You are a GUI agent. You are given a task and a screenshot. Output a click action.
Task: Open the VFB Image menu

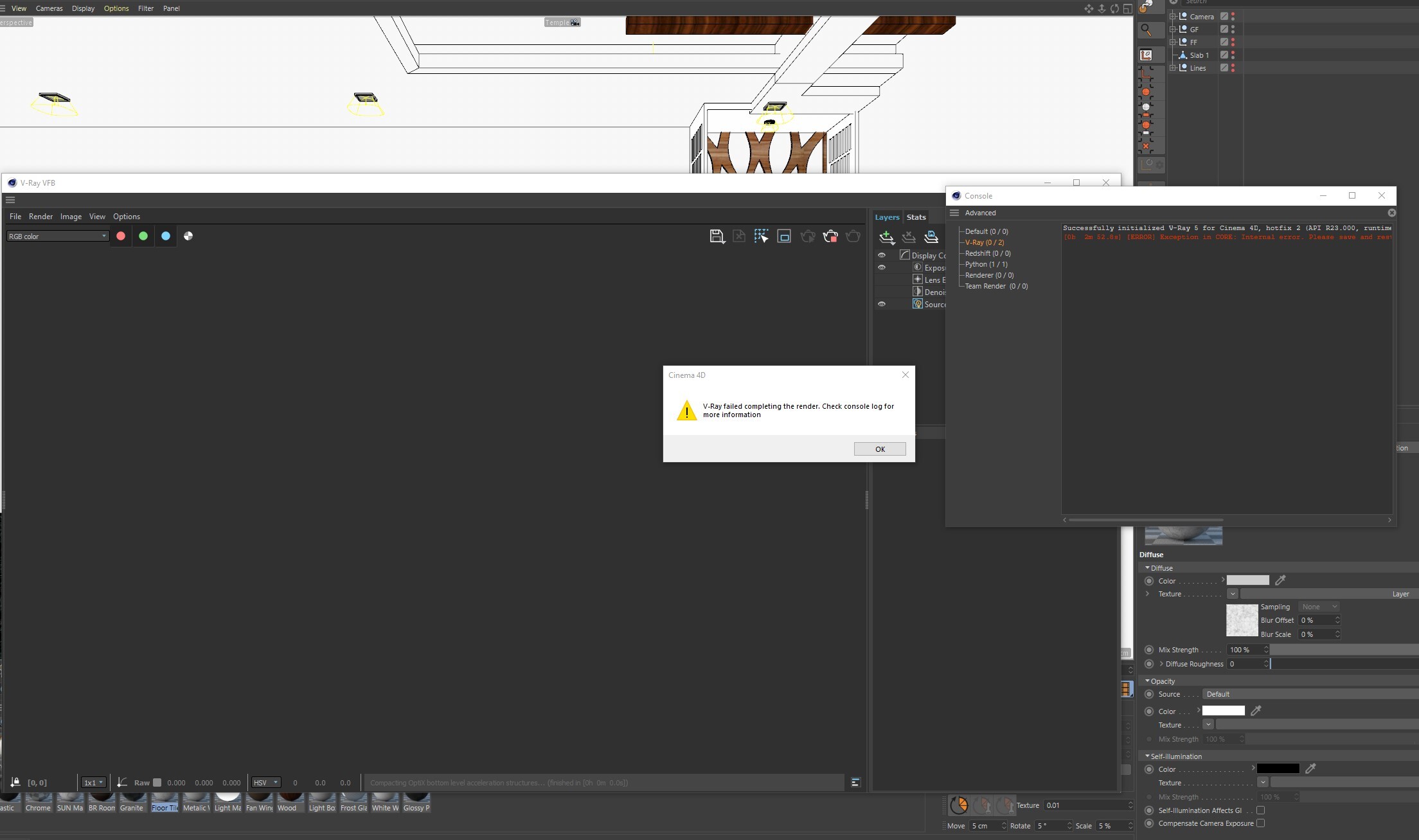[71, 217]
